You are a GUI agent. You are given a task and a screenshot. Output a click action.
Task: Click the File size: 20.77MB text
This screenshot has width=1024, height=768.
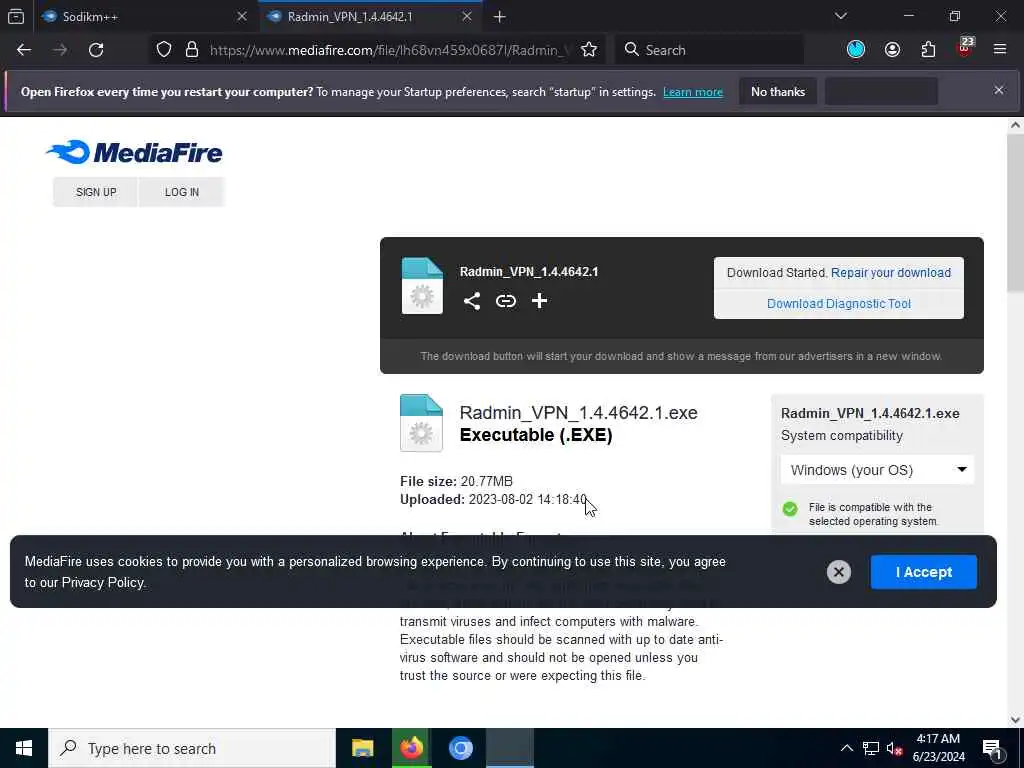coord(456,481)
